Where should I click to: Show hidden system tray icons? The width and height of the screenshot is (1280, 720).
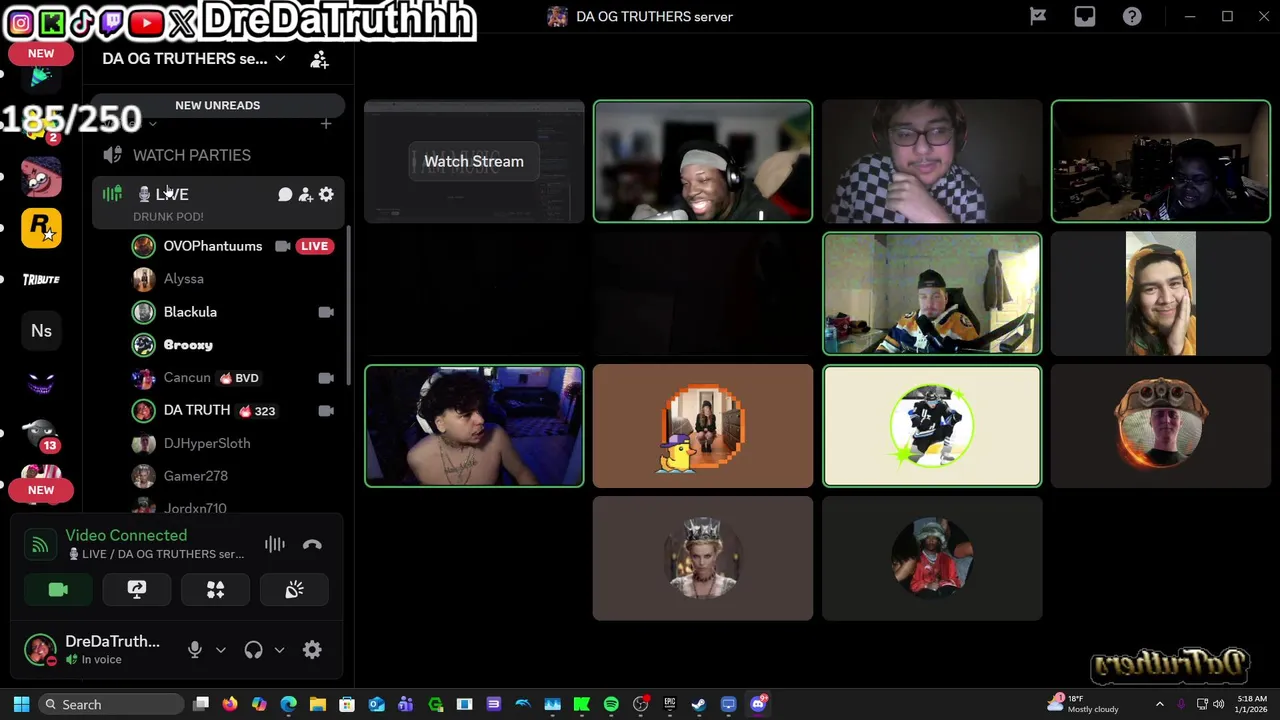(1159, 704)
